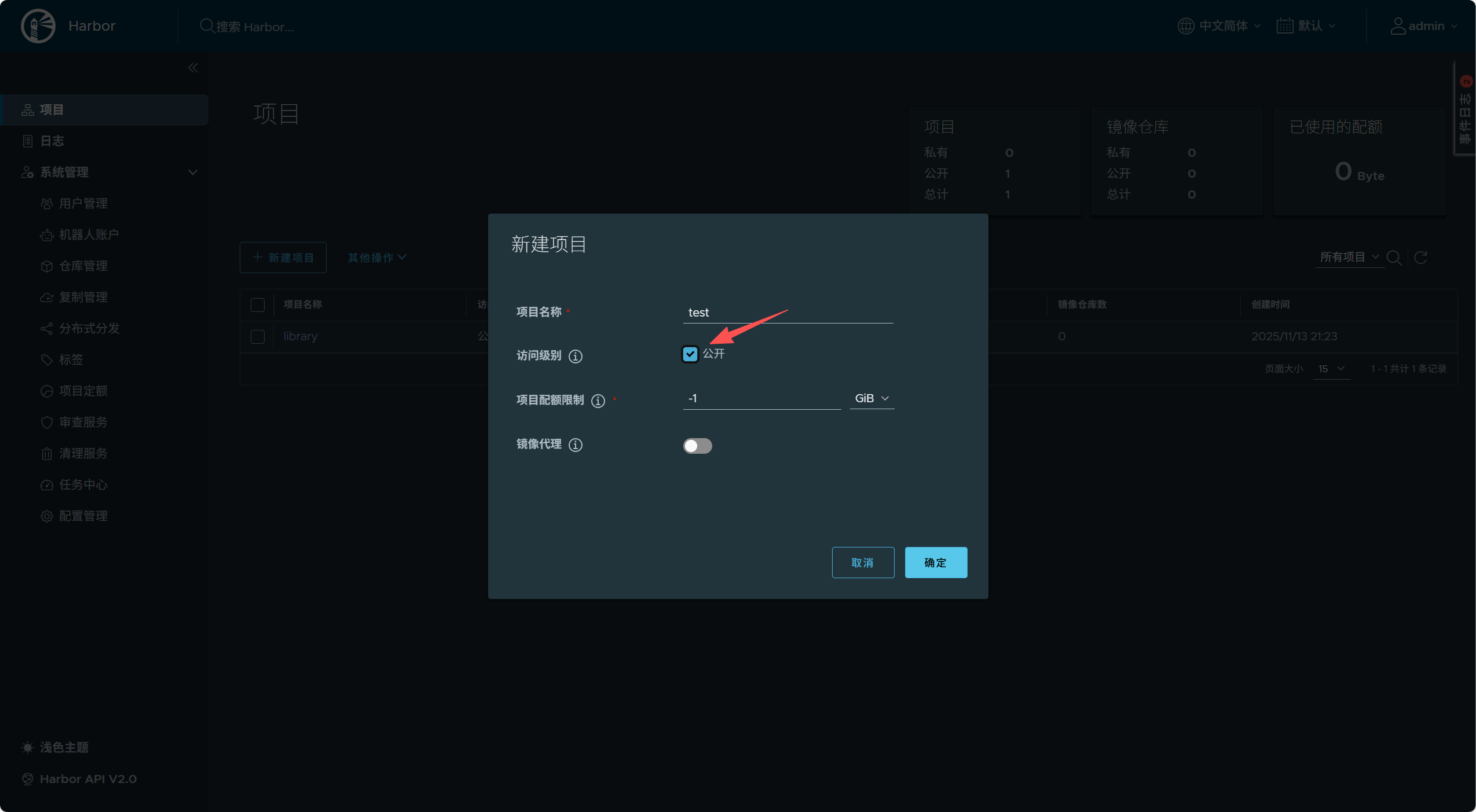1476x812 pixels.
Task: Collapse the sidebar with double-chevron icon
Action: (x=193, y=68)
